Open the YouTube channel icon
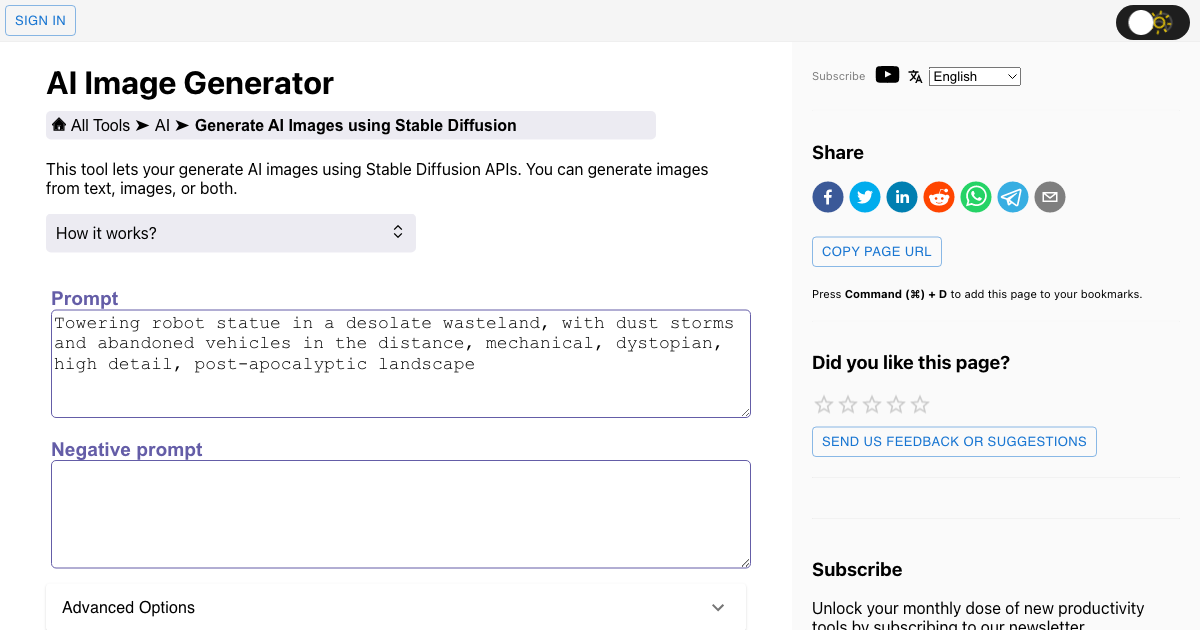 coord(887,74)
